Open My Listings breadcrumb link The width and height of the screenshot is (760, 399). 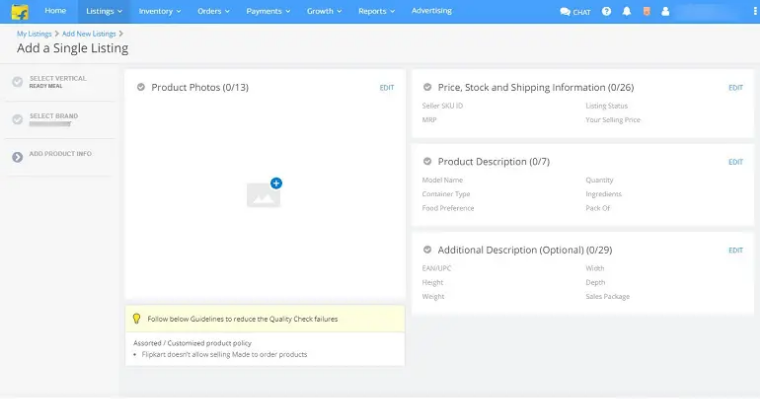click(34, 34)
